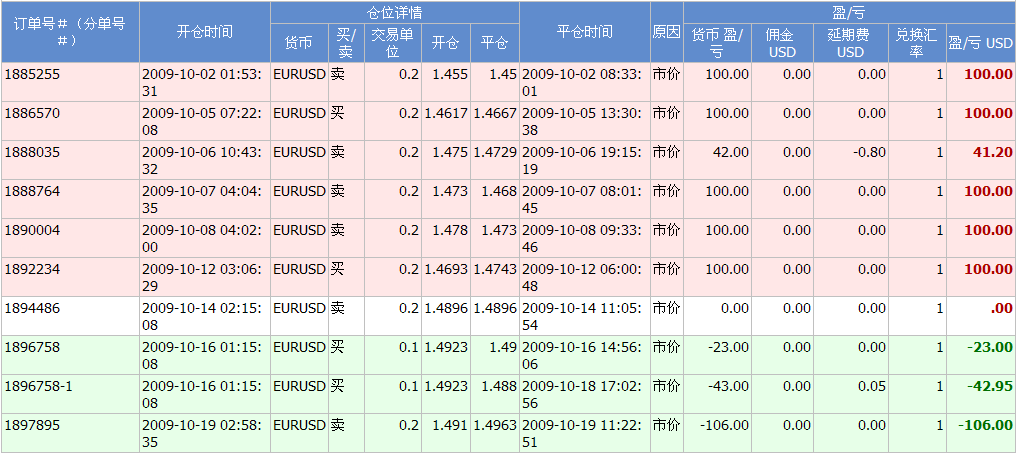Click the 延期费 USD column header
This screenshot has height=461, width=1026.
pos(850,44)
